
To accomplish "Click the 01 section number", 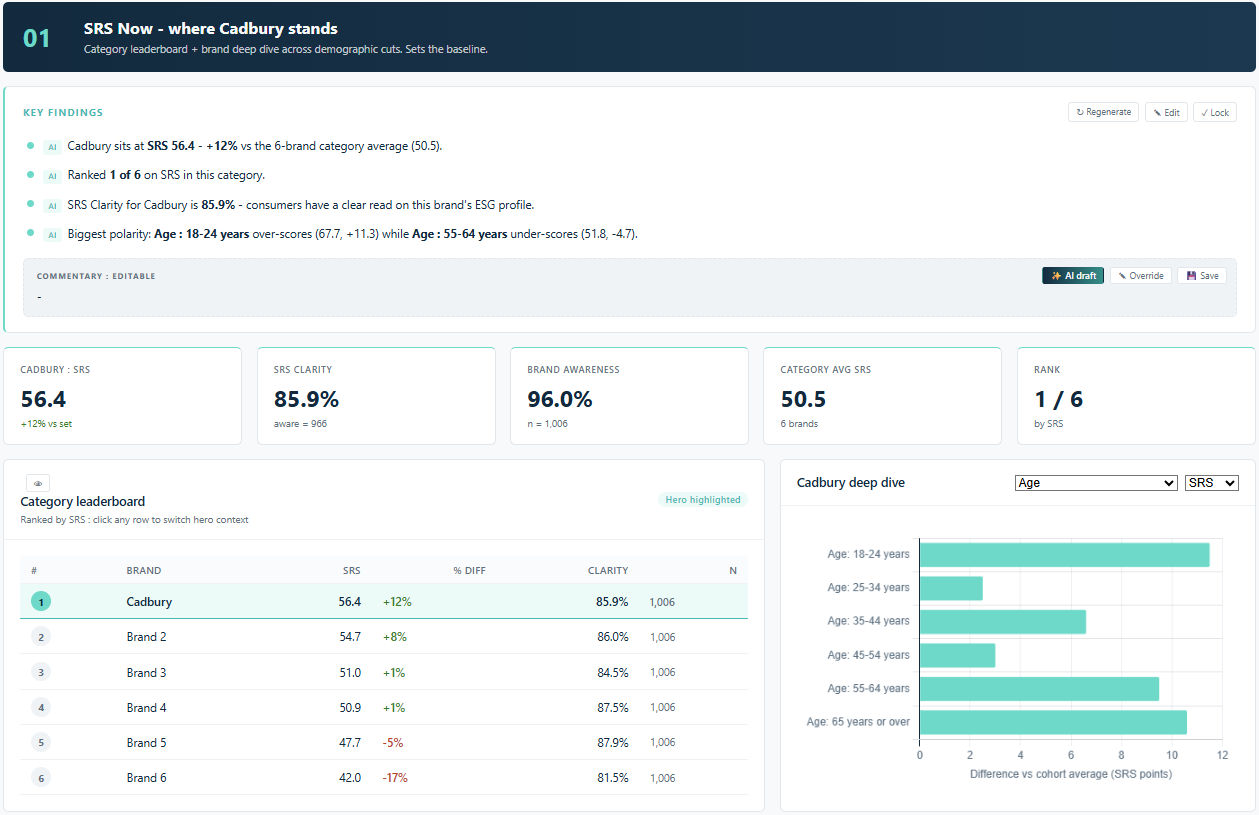I will (37, 38).
